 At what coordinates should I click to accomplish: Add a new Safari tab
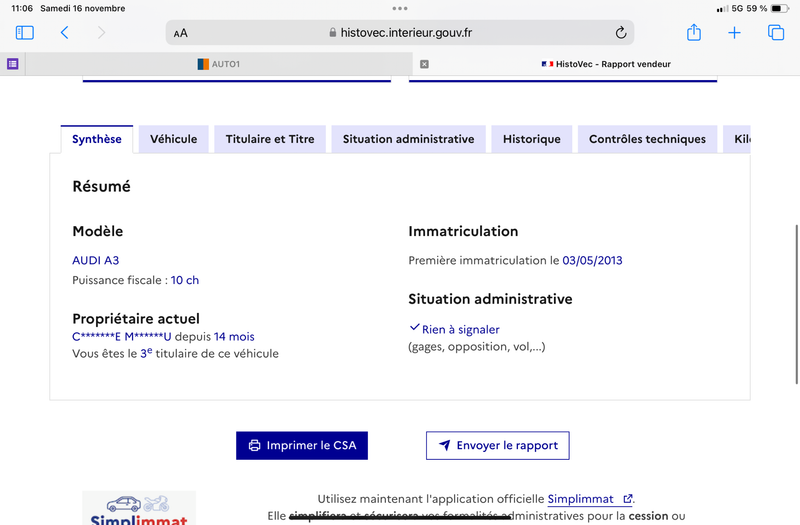pyautogui.click(x=734, y=33)
